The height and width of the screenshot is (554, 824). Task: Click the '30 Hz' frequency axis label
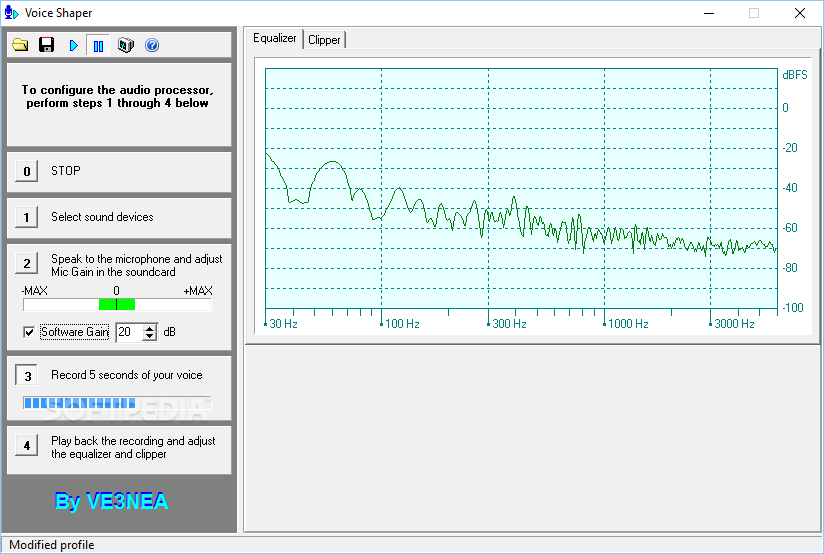tap(283, 324)
